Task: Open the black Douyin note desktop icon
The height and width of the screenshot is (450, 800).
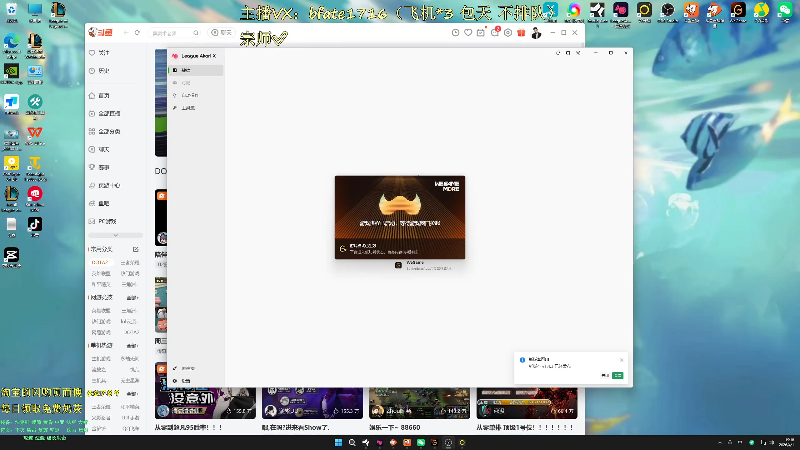Action: 35,227
